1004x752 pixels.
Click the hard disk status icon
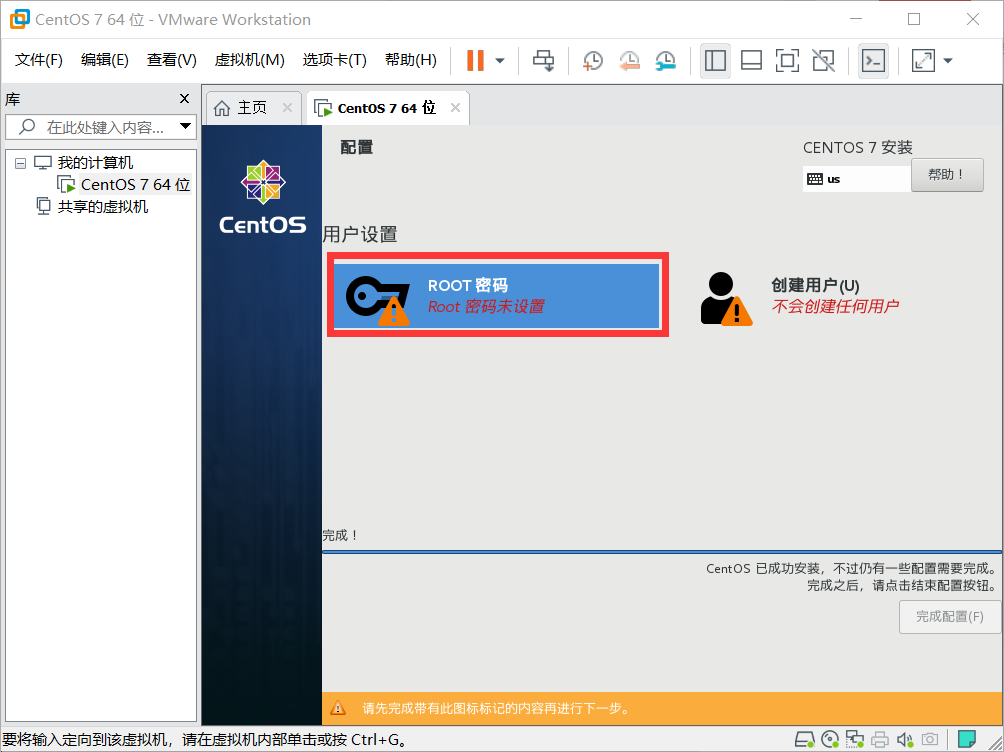[804, 740]
